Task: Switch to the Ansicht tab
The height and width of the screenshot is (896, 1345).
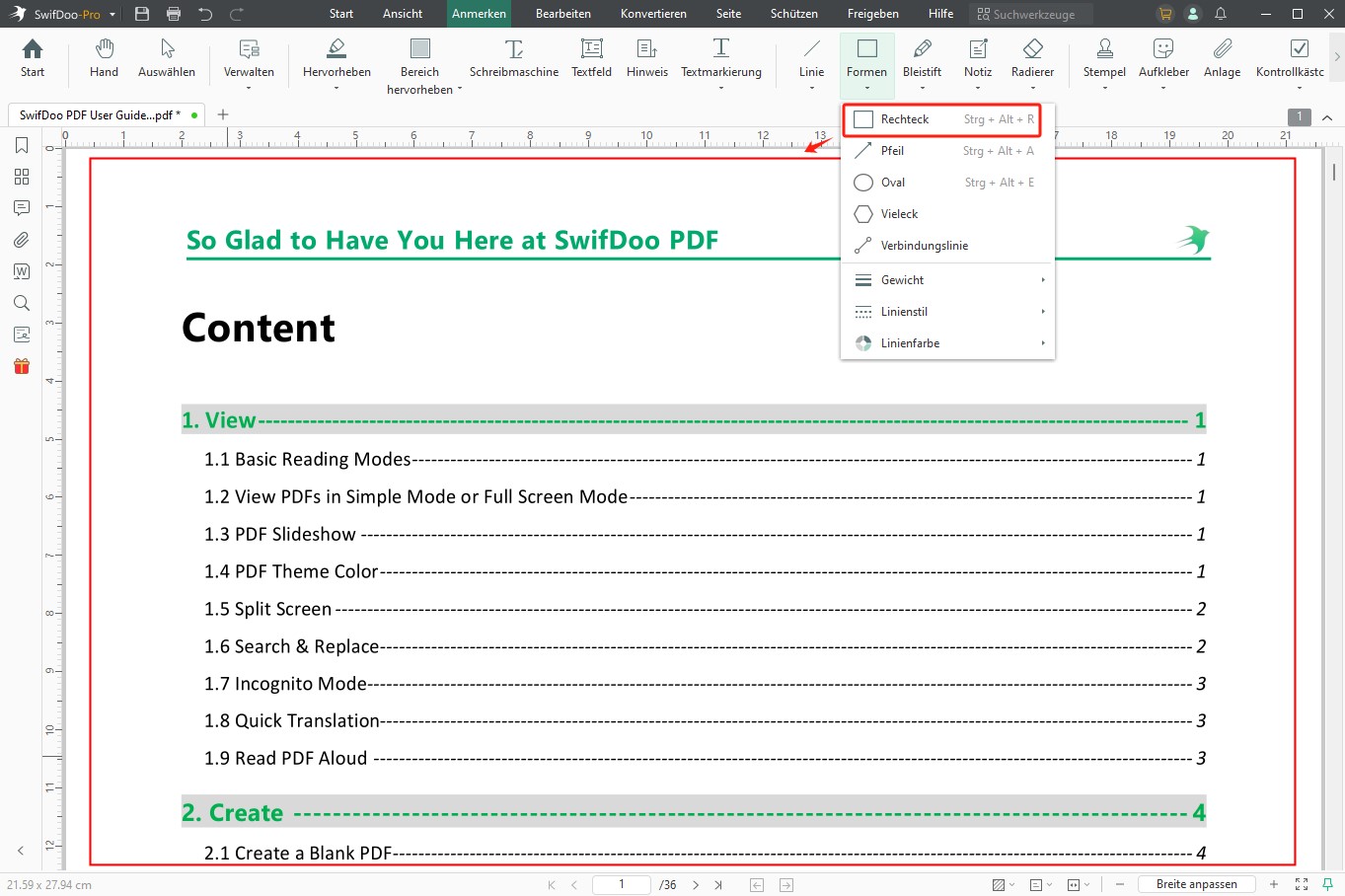Action: tap(403, 14)
